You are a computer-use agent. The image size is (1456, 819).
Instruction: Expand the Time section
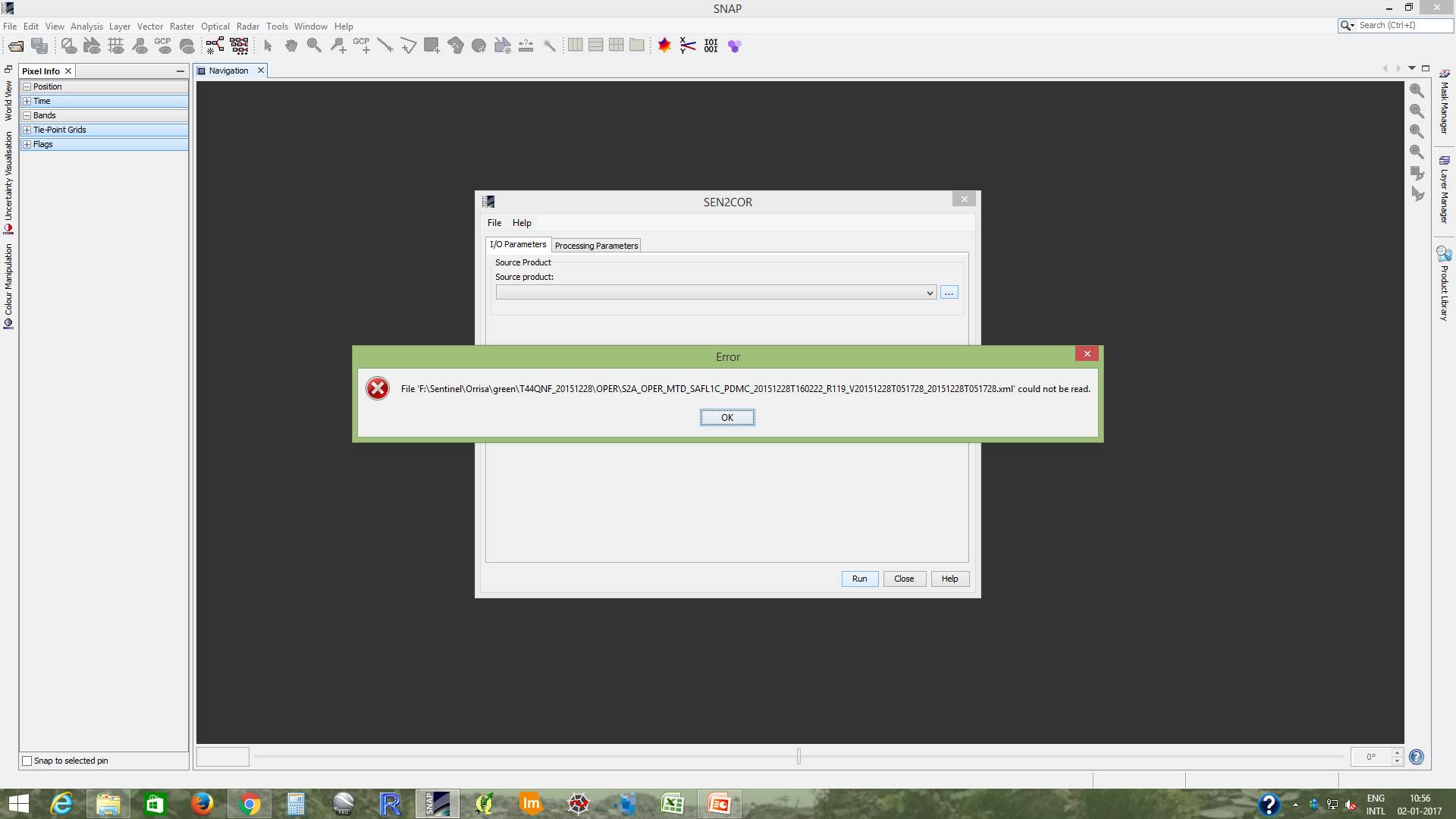(27, 102)
